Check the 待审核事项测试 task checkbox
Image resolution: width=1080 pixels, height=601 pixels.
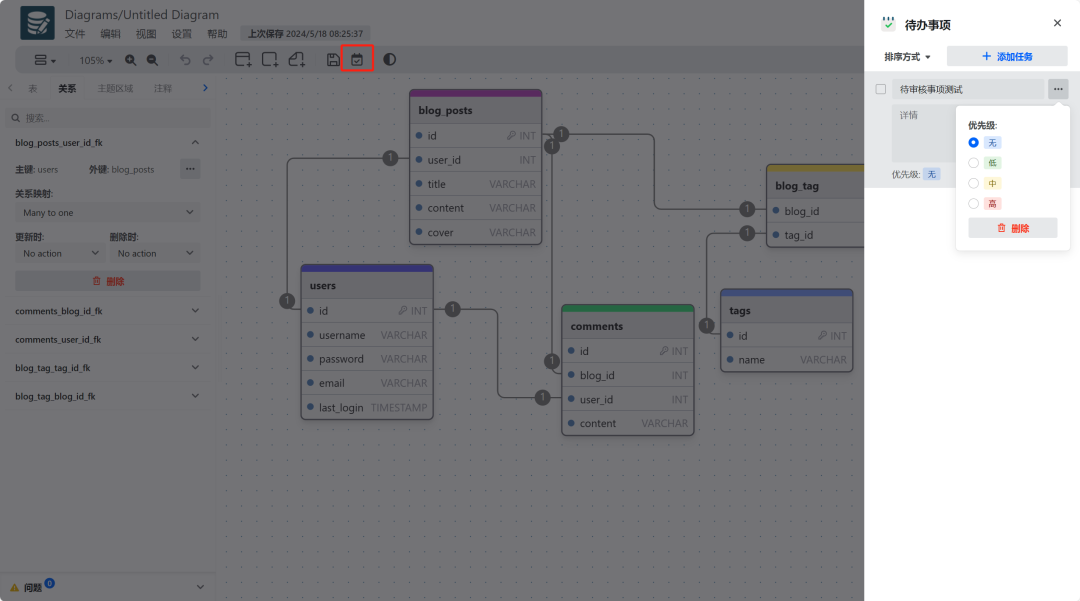click(x=880, y=89)
